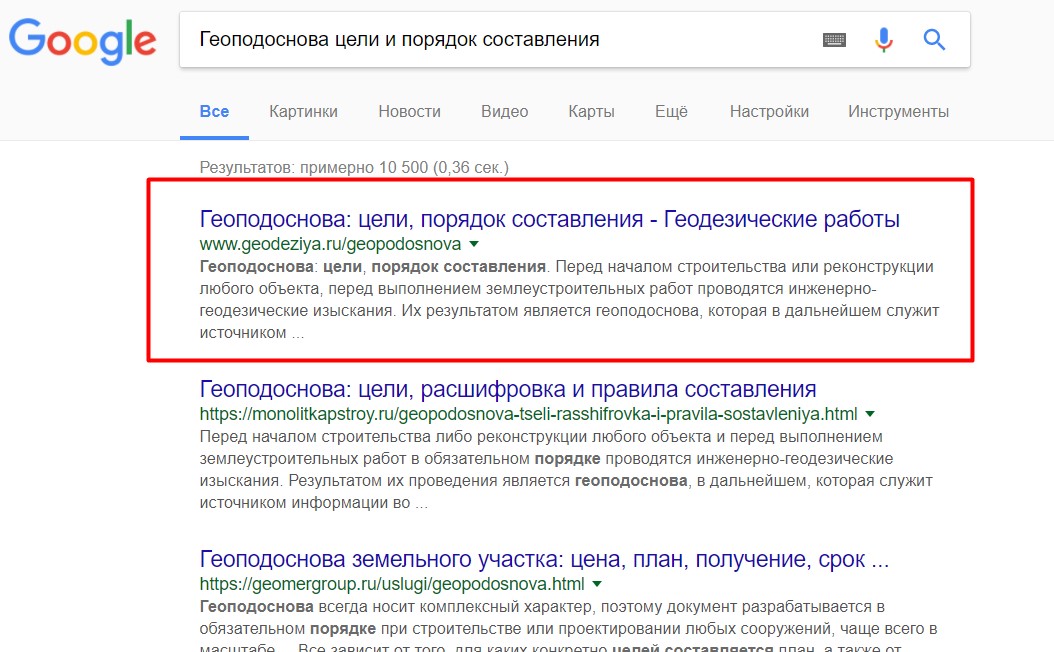
Task: Open result Геоподоснова земельного участка: цена, план
Action: [544, 559]
